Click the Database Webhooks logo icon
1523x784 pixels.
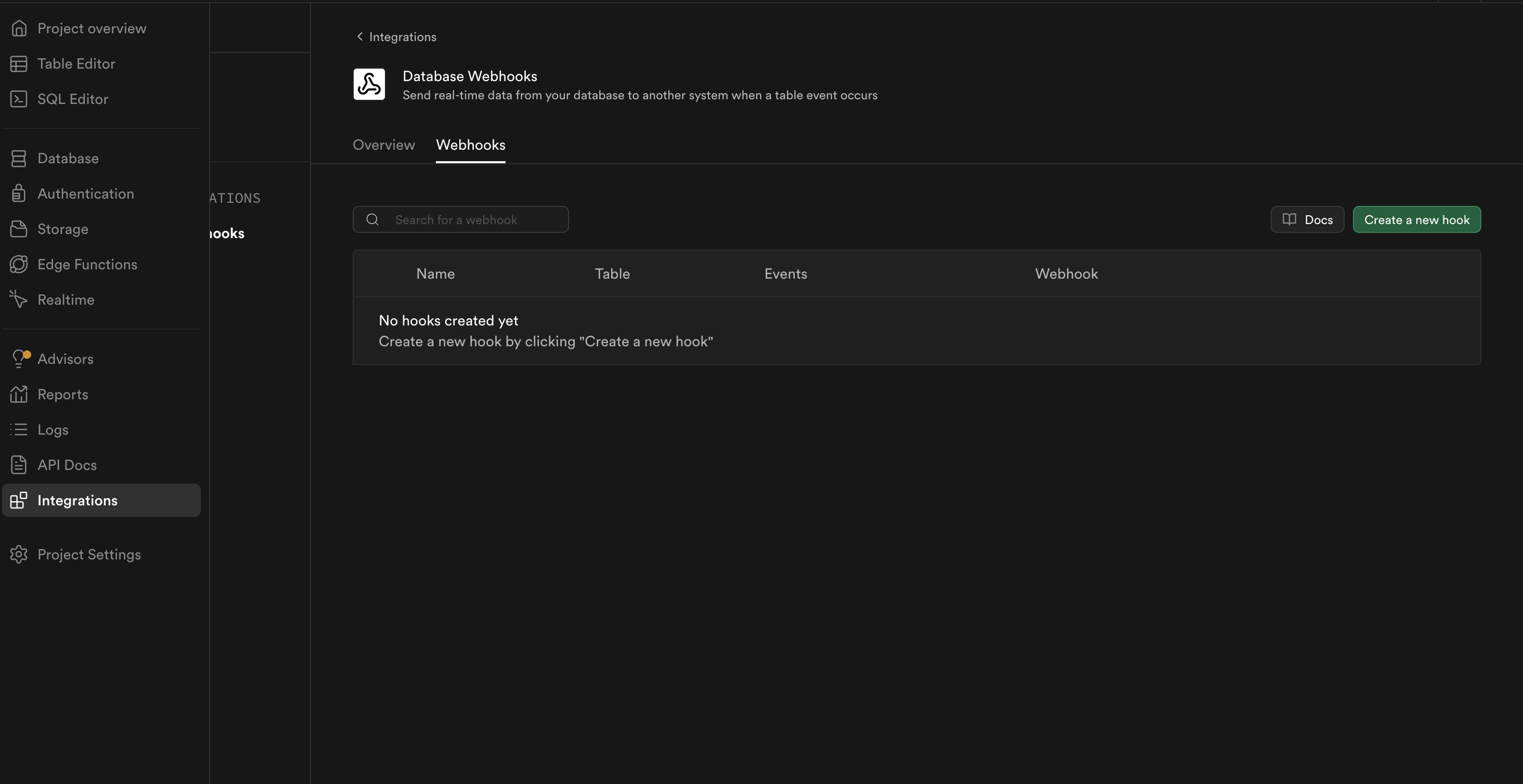tap(369, 85)
